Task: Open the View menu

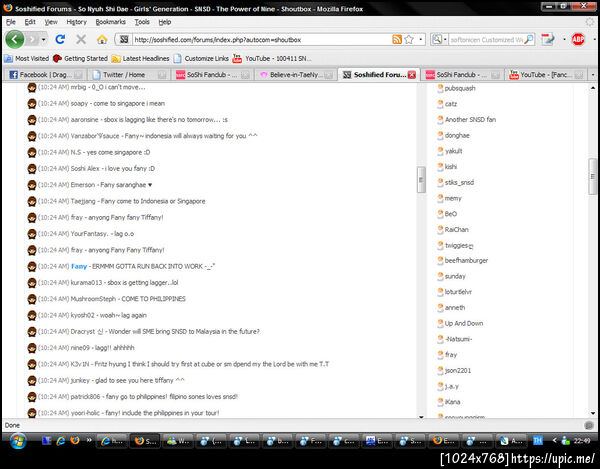Action: click(51, 22)
